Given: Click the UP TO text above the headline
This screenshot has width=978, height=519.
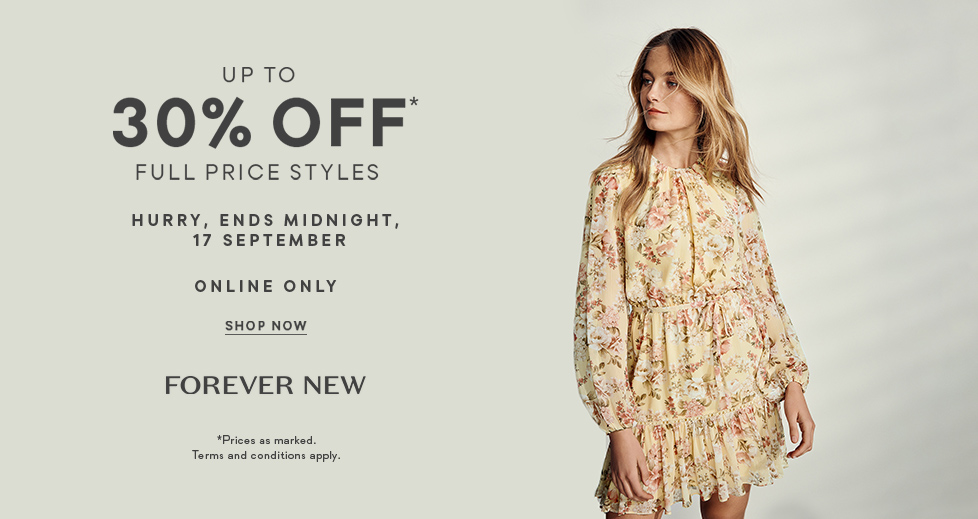Looking at the screenshot, I should [x=259, y=75].
